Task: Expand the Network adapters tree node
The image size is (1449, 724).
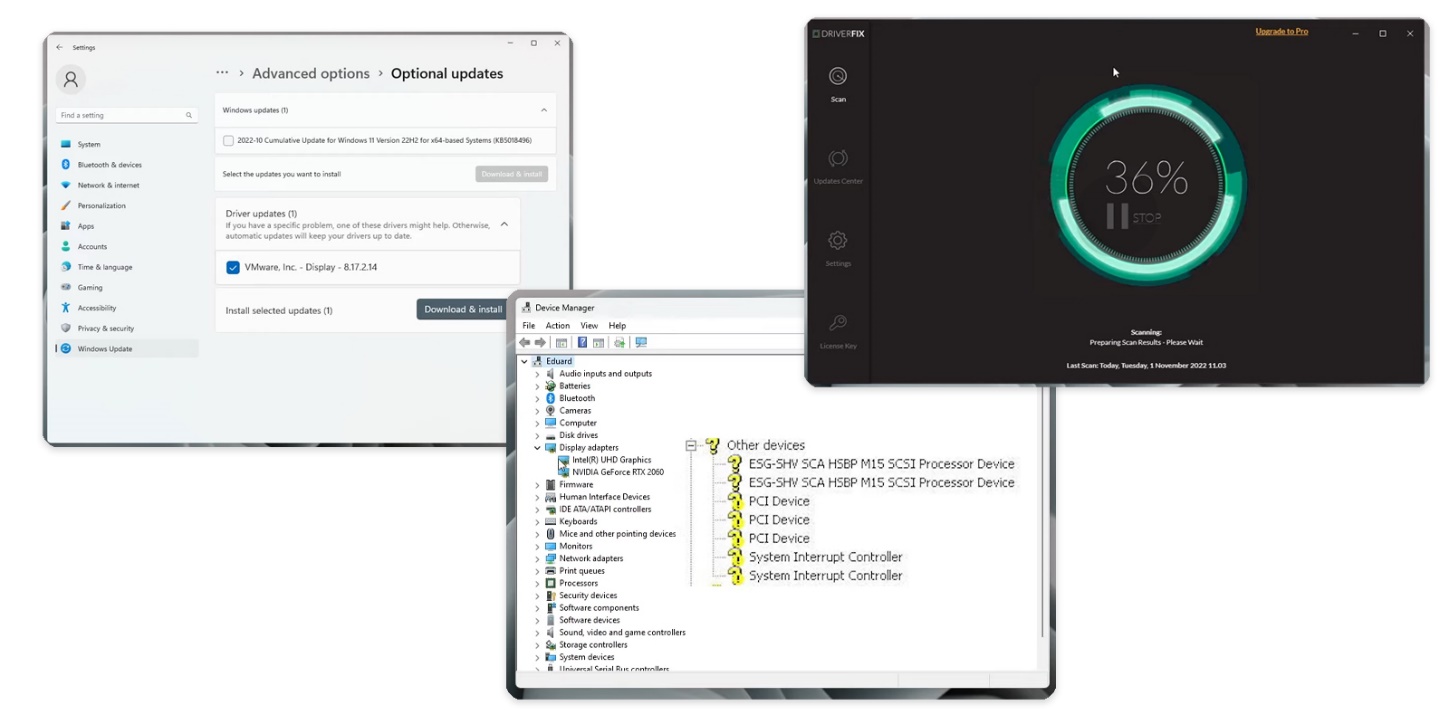Action: (537, 559)
